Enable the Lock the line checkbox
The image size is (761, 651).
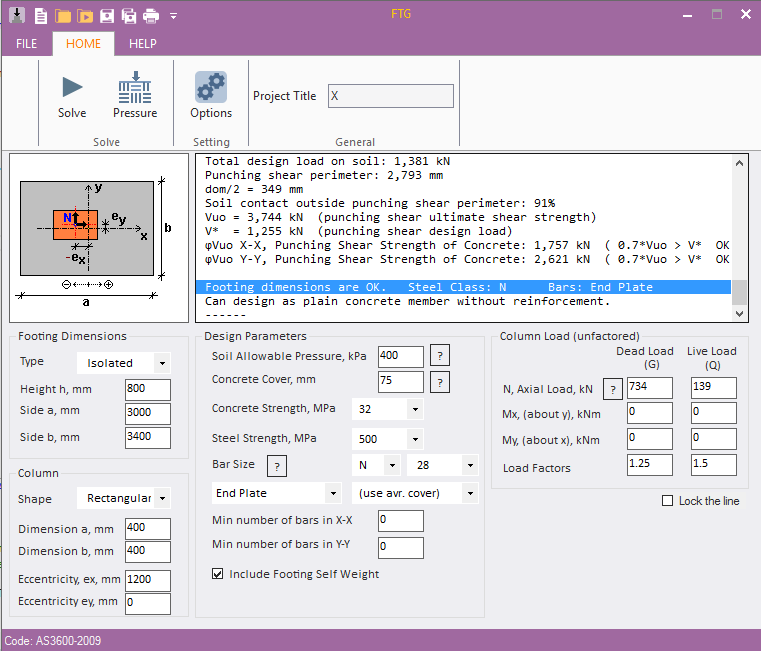668,501
